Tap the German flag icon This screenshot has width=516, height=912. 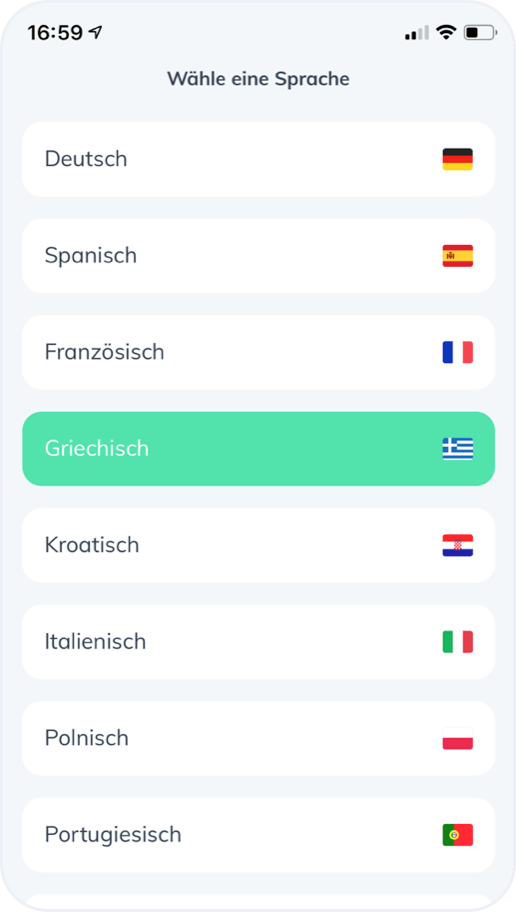click(457, 159)
